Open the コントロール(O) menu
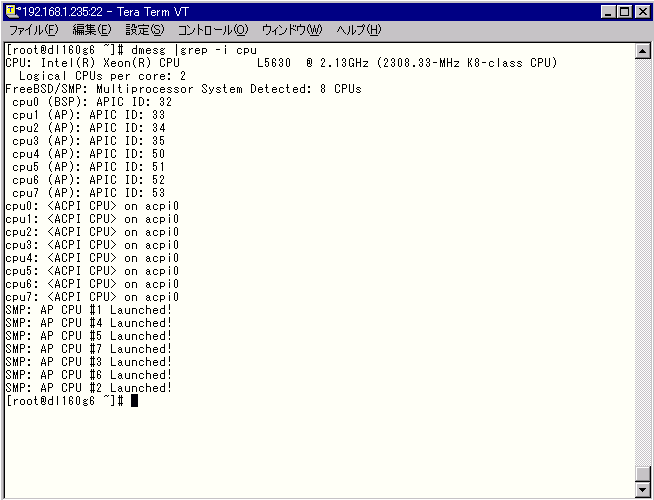 (213, 30)
